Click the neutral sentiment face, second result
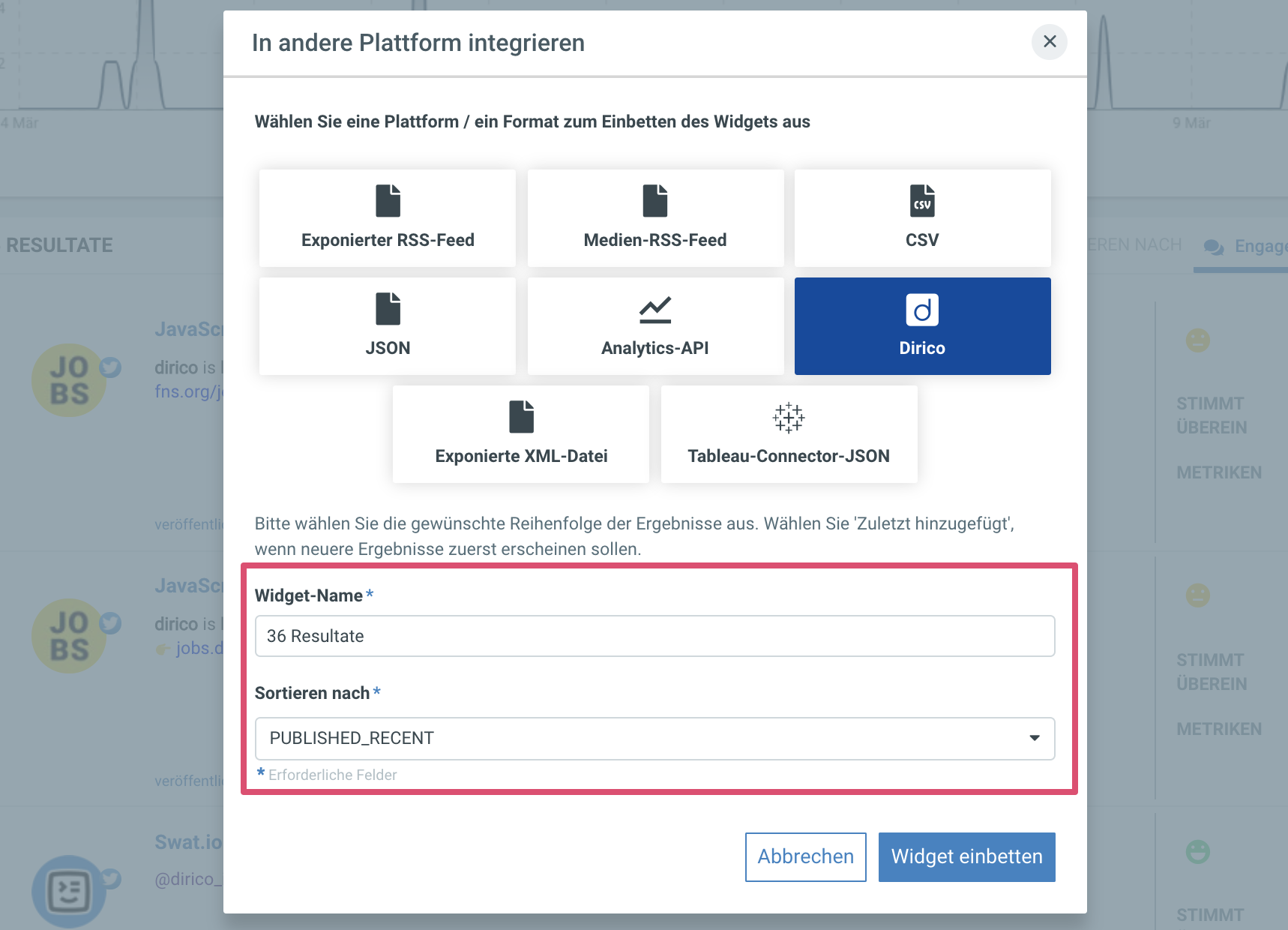This screenshot has height=930, width=1288. pyautogui.click(x=1198, y=595)
